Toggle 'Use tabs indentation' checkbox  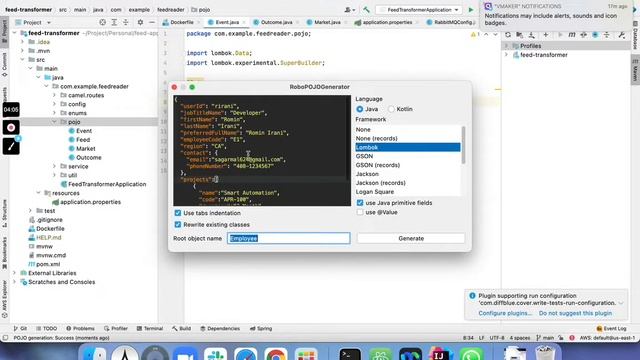pos(178,213)
